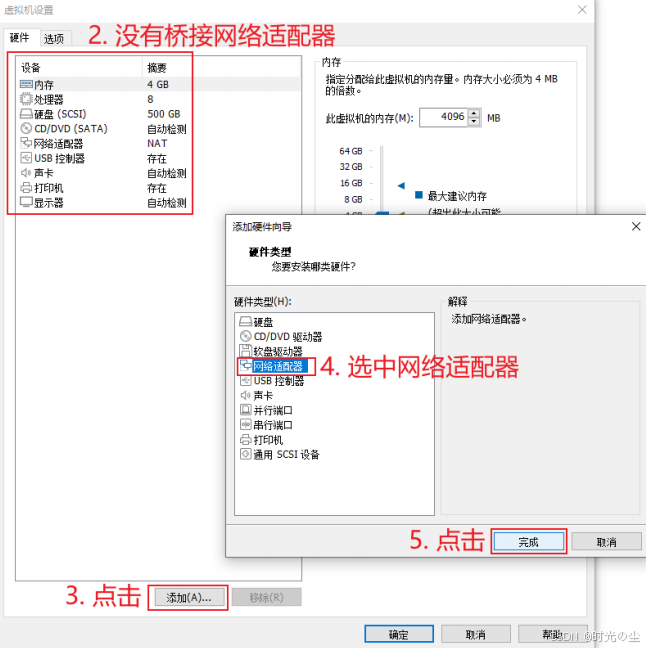Select the 内存 memory device icon
Viewport: 646px width, 648px height.
coord(26,84)
